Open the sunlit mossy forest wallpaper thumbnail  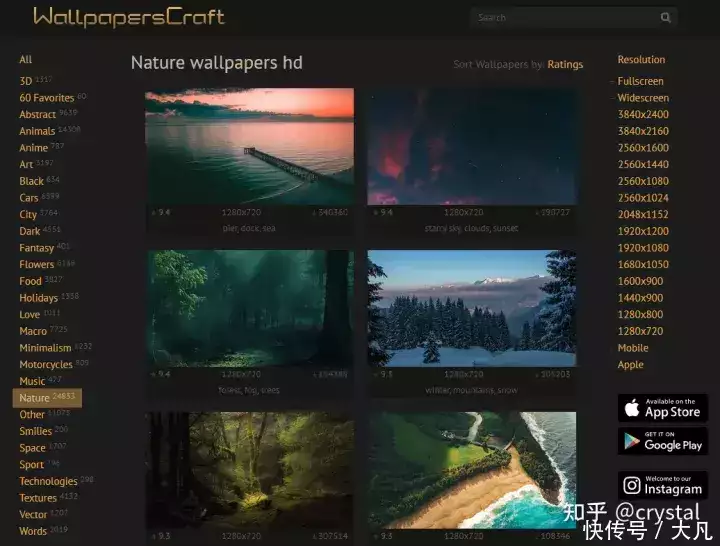coord(249,470)
